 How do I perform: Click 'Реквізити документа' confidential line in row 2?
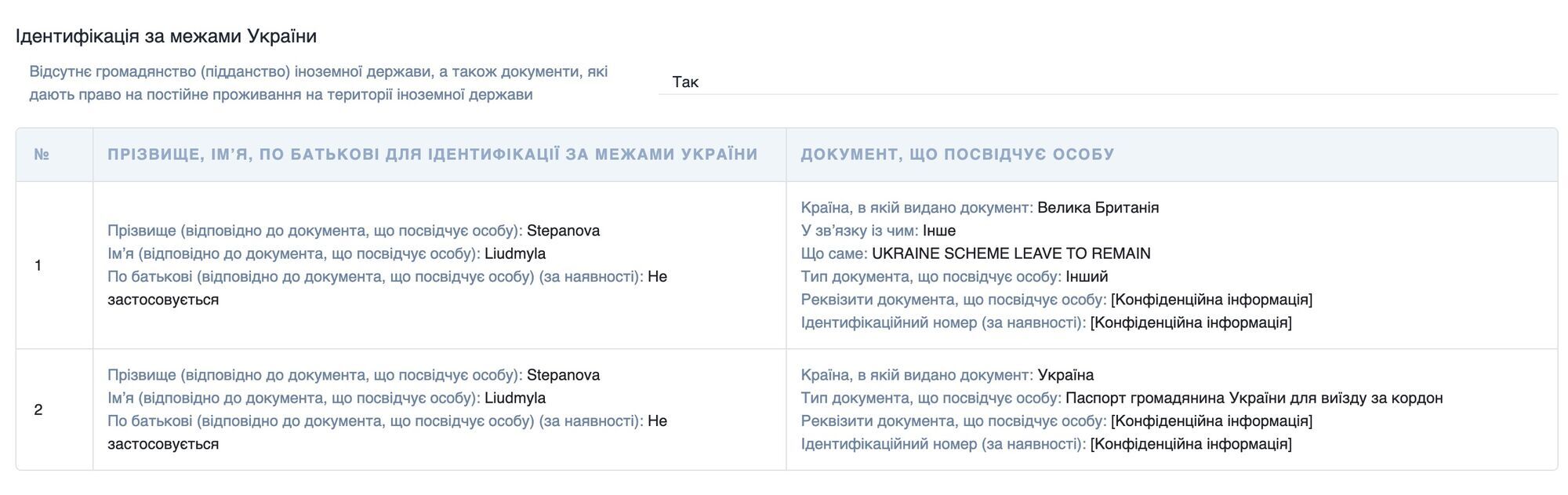coord(1057,421)
